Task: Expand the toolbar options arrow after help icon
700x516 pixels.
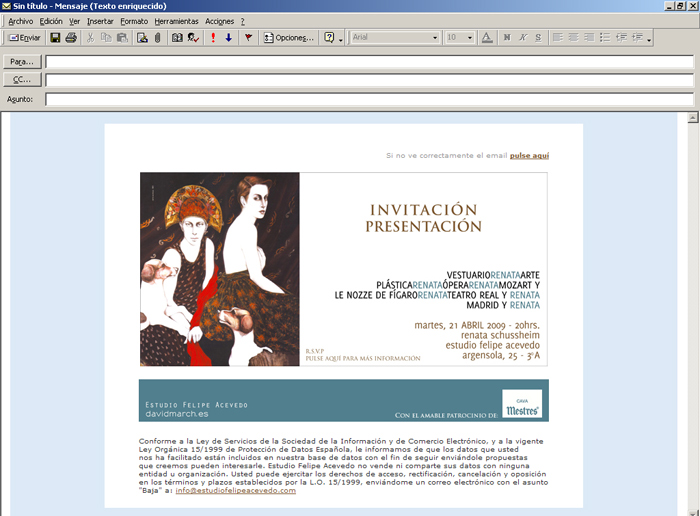Action: point(341,39)
